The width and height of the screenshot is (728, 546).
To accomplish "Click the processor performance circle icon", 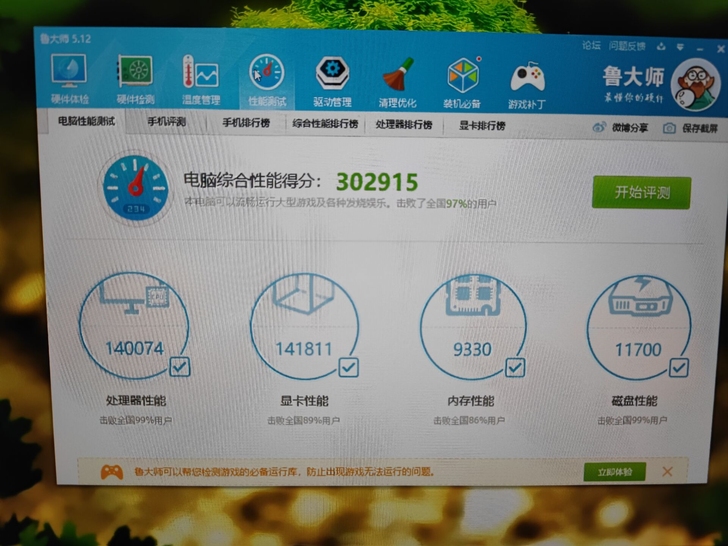I will (134, 297).
